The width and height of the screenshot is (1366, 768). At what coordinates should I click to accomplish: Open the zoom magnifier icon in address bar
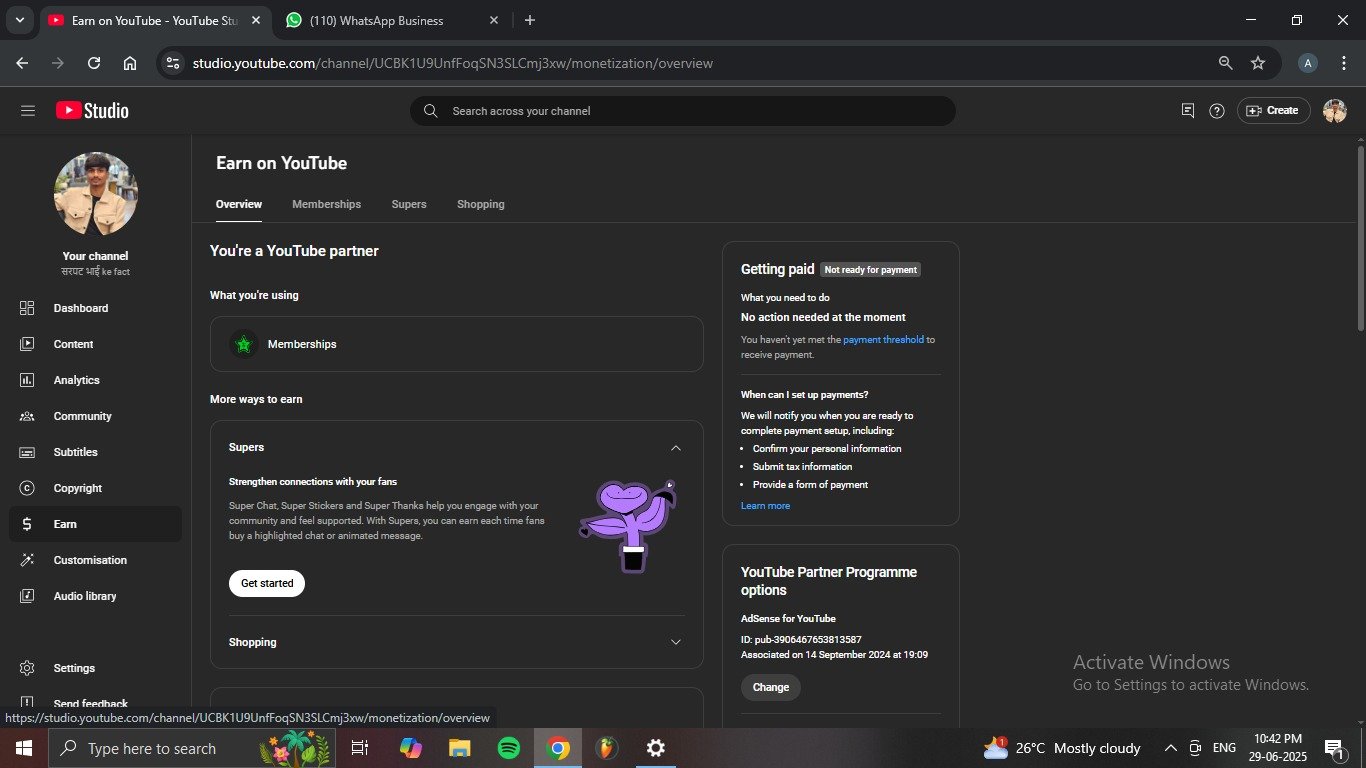[x=1225, y=63]
